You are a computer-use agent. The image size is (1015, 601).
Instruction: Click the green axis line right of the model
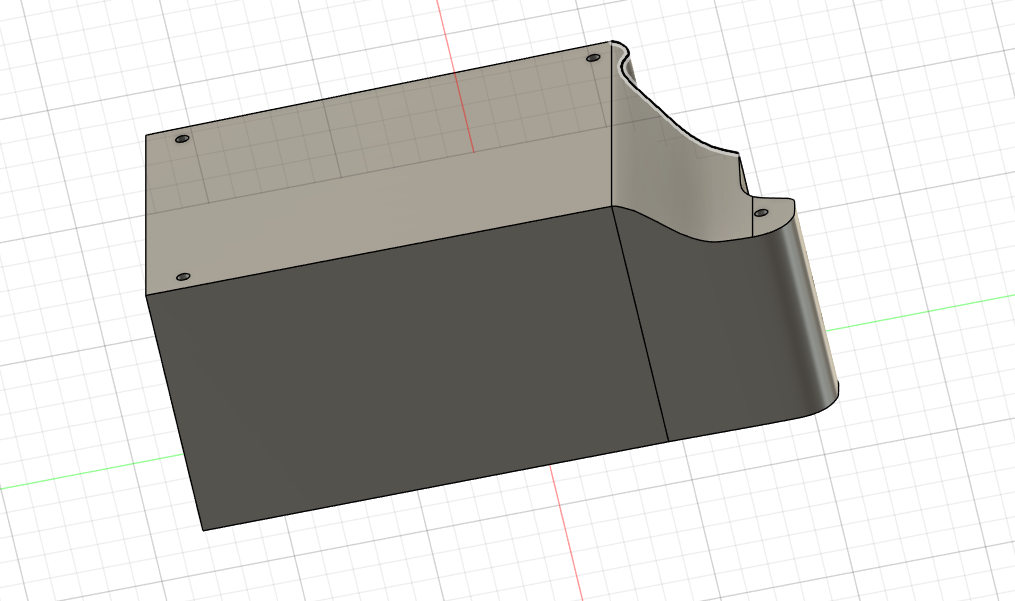pyautogui.click(x=920, y=315)
